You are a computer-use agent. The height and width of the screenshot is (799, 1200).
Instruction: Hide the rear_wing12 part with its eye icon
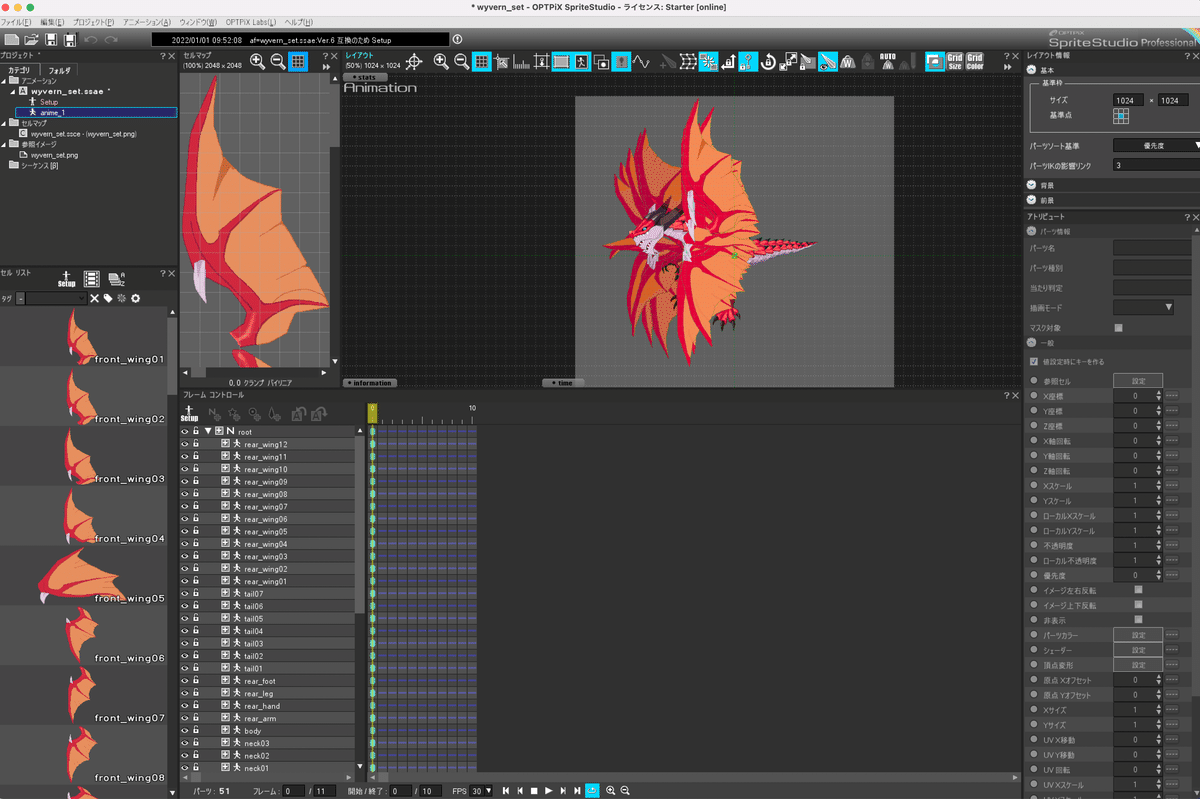tap(185, 444)
